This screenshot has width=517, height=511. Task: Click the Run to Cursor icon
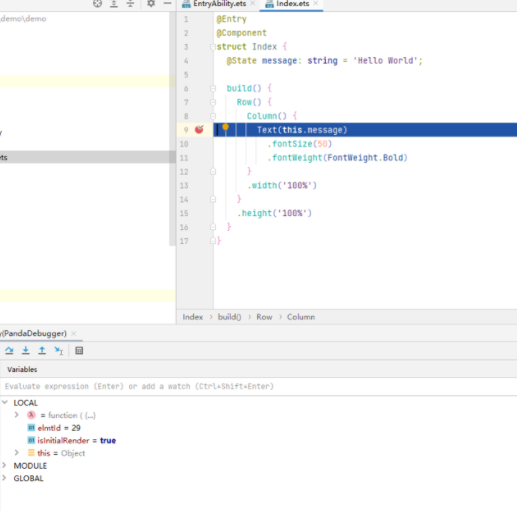coord(59,350)
